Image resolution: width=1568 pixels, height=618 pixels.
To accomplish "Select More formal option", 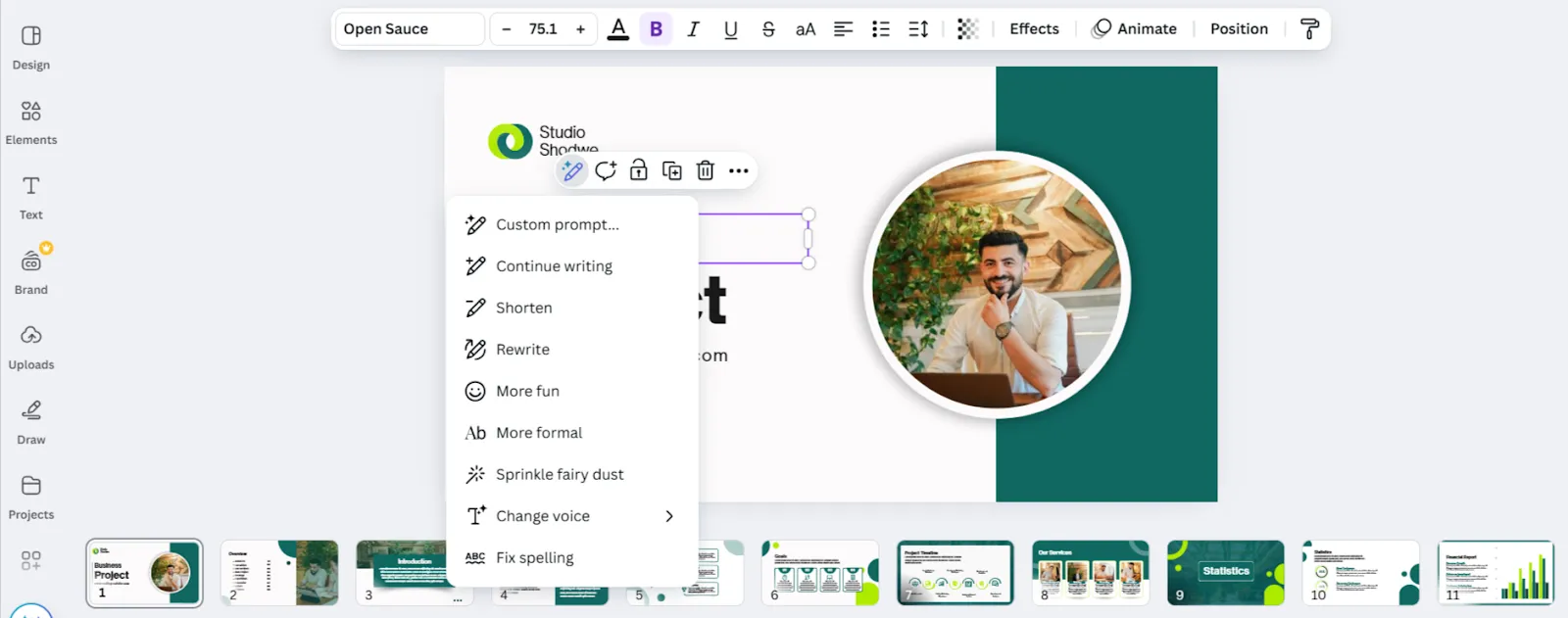I will click(x=572, y=433).
